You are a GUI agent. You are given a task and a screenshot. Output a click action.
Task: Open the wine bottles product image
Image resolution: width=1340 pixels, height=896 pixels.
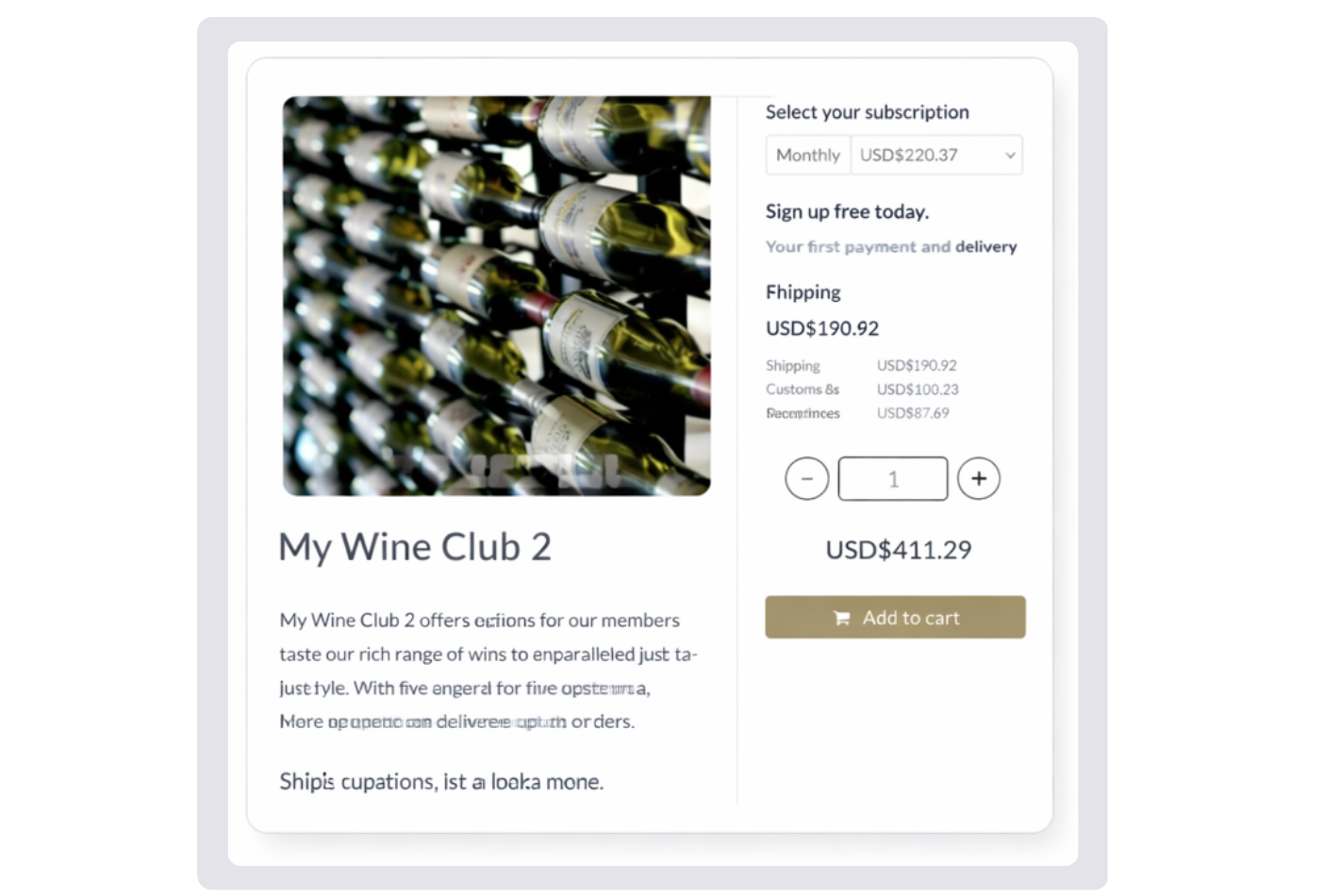pyautogui.click(x=497, y=296)
